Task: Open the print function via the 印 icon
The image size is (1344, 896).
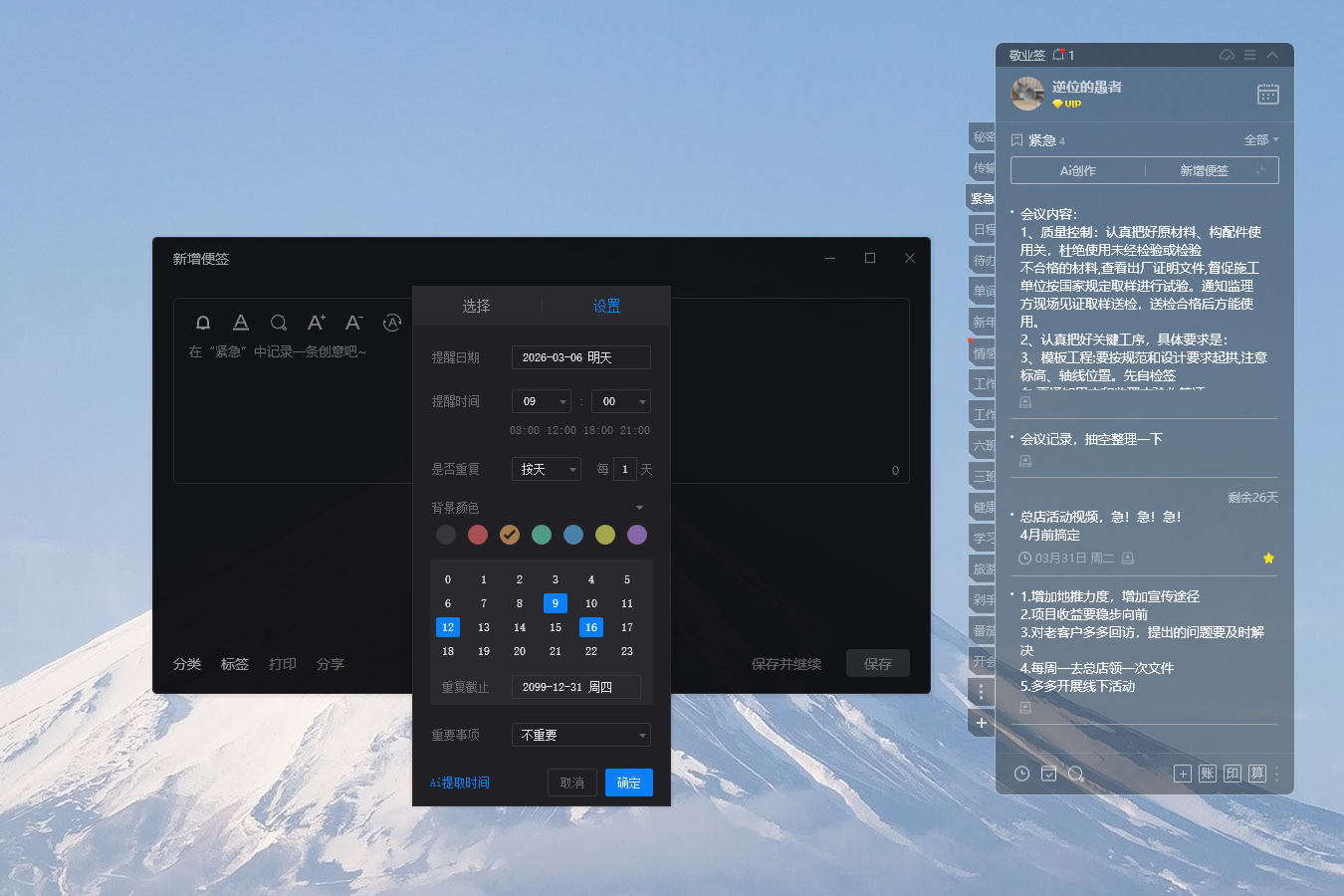Action: 1232,774
